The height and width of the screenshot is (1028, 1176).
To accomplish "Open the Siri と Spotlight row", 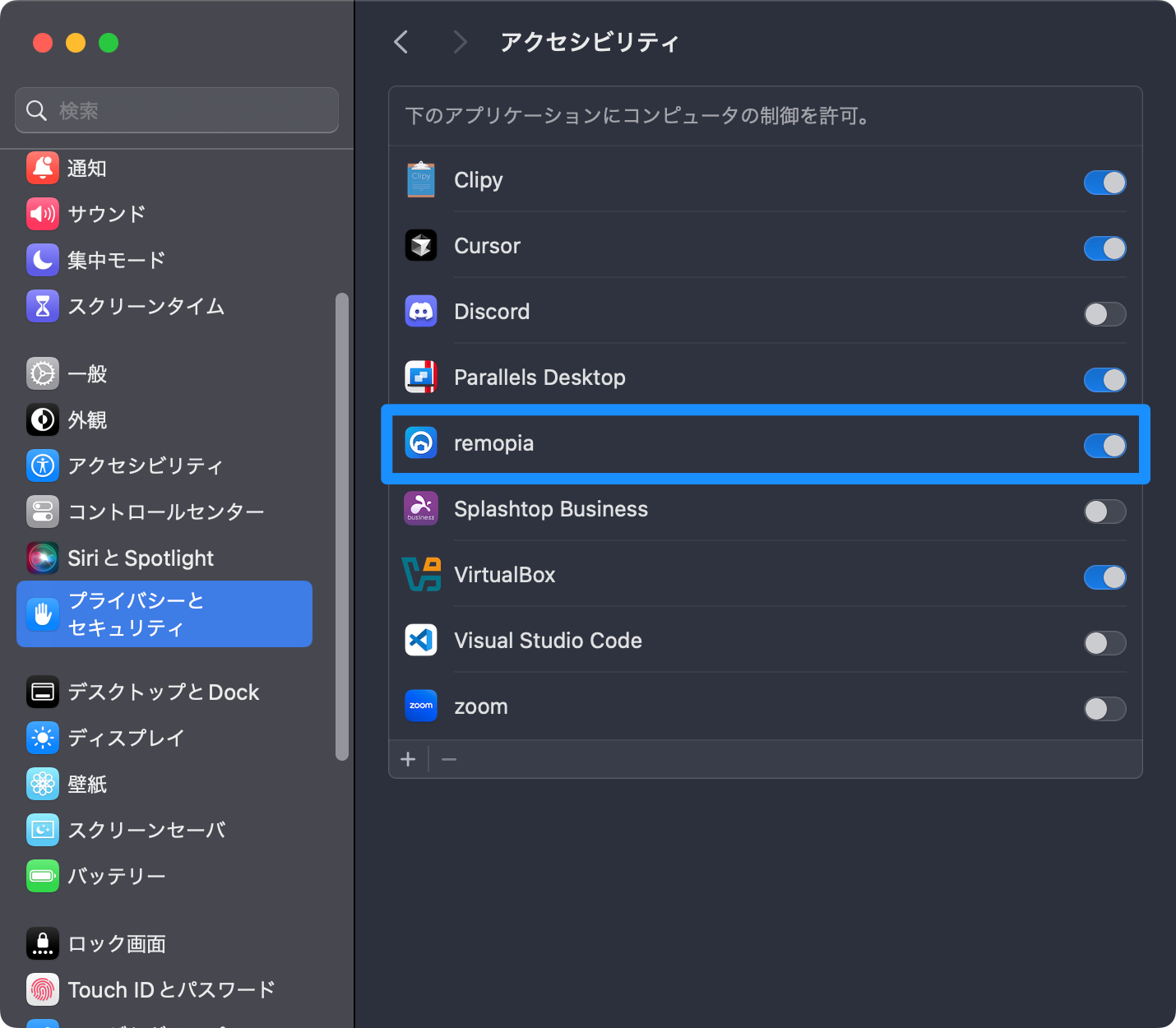I will pyautogui.click(x=164, y=558).
